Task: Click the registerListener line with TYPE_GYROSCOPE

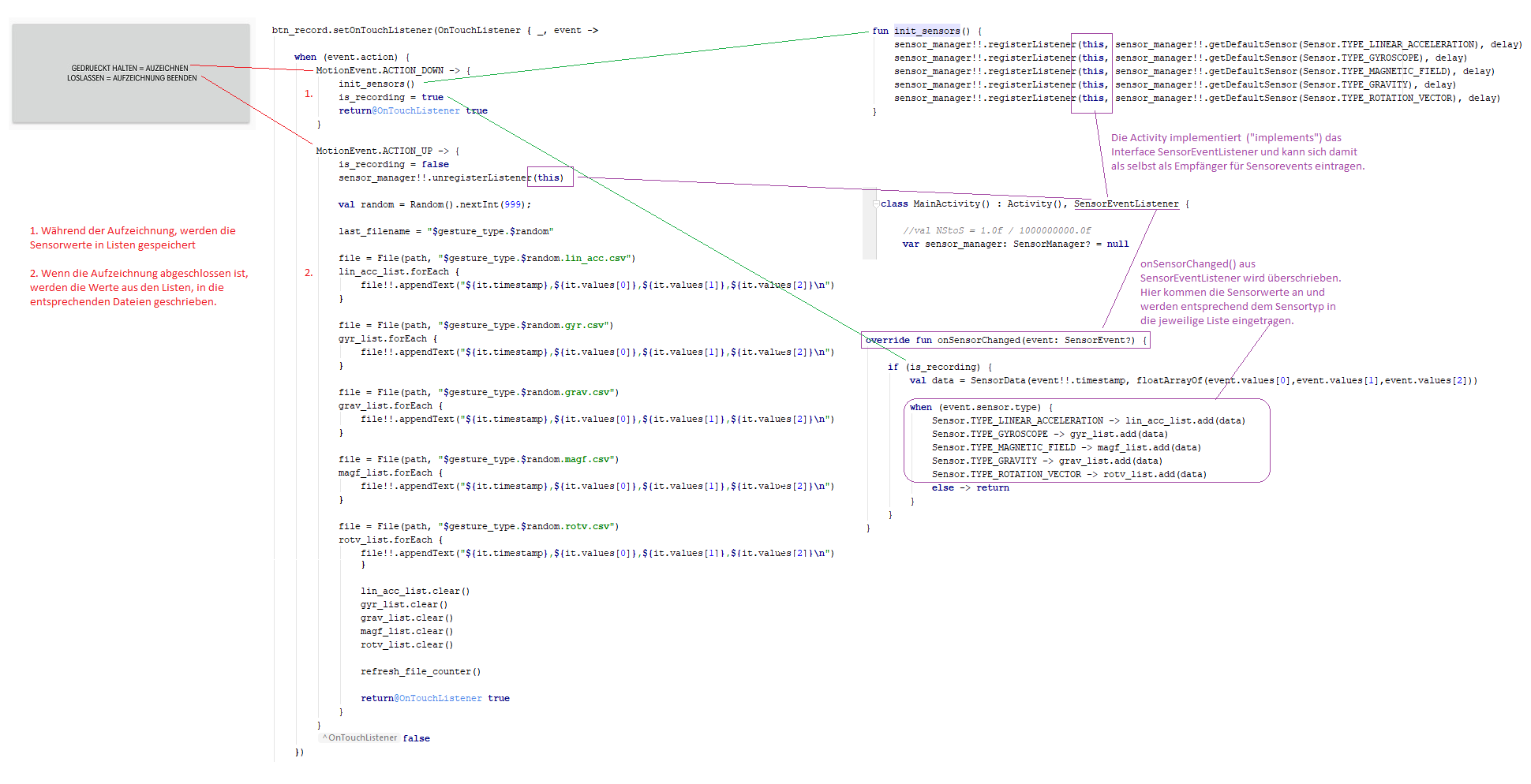Action: (x=1181, y=58)
